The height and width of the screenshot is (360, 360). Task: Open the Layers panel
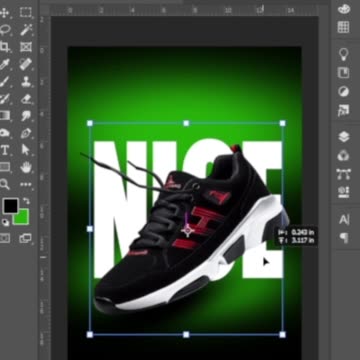[343, 137]
